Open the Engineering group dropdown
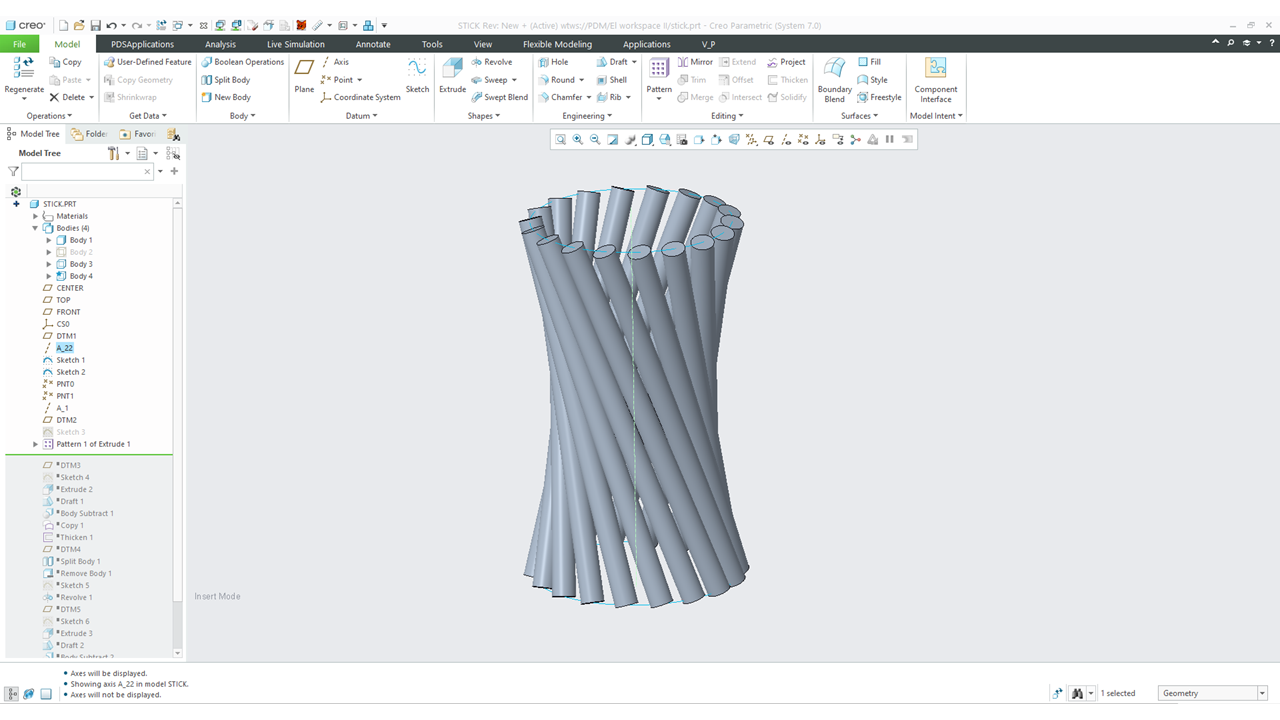The height and width of the screenshot is (720, 1280). [587, 116]
